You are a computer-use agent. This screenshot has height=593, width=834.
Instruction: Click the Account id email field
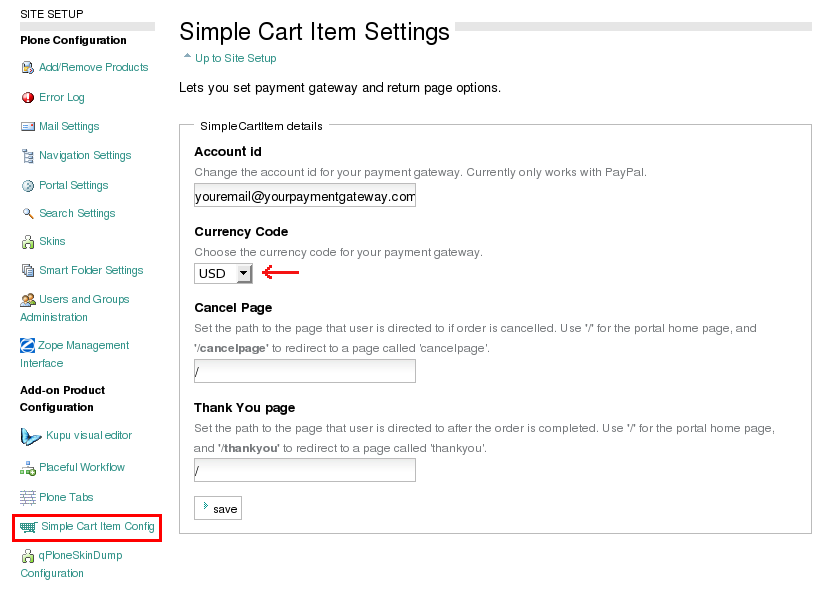[x=305, y=196]
